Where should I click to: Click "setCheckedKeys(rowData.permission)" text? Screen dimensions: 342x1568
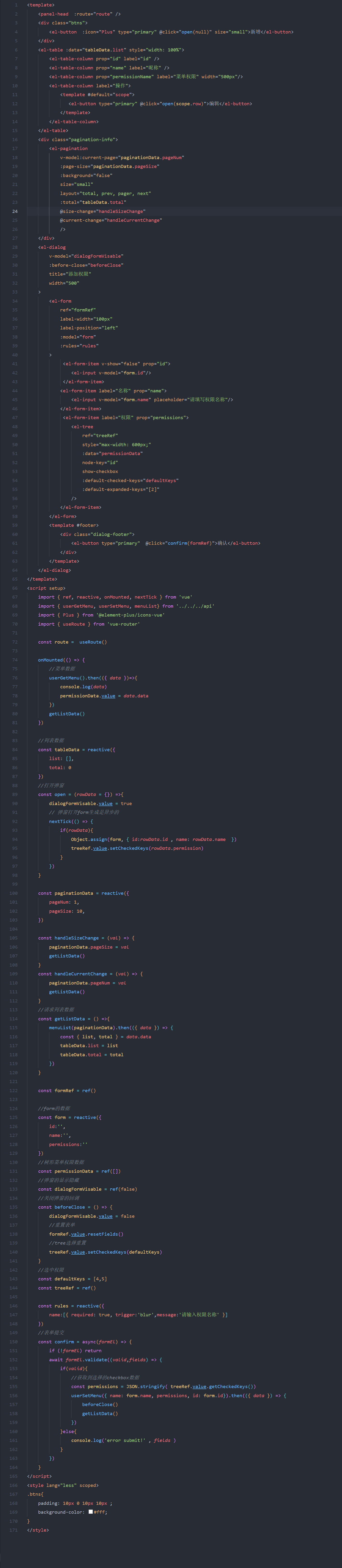tap(156, 849)
